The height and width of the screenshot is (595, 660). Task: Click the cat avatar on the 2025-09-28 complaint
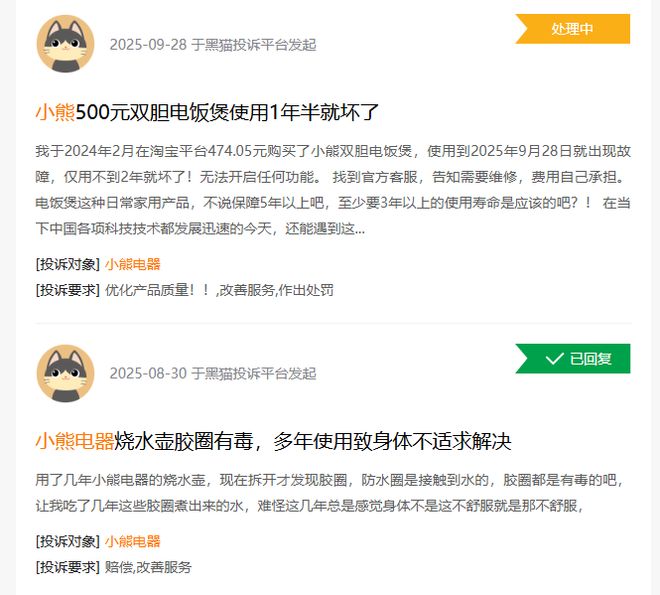point(65,44)
